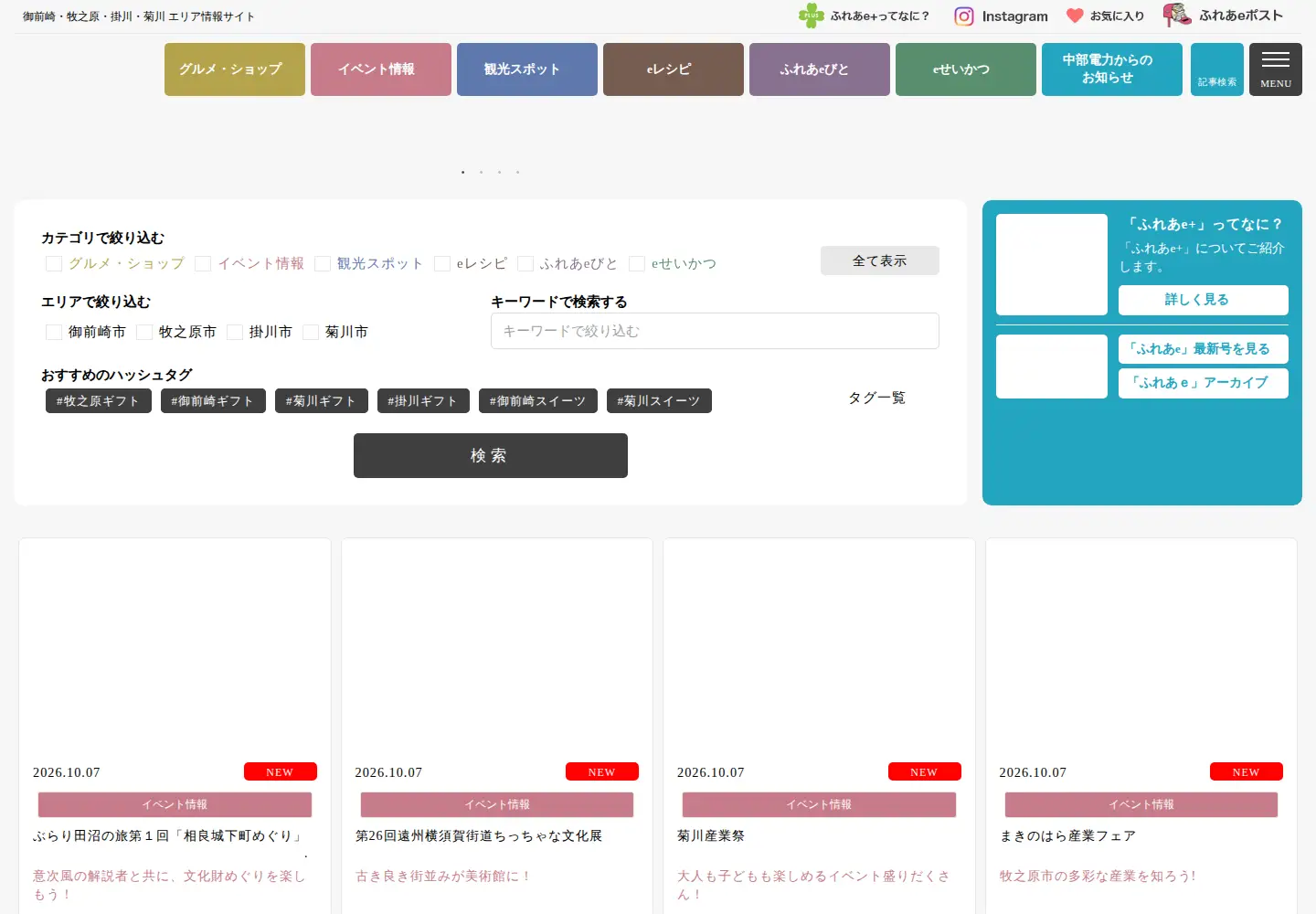This screenshot has width=1316, height=914.
Task: Open the 記事検索 article search button
Action: click(x=1217, y=69)
